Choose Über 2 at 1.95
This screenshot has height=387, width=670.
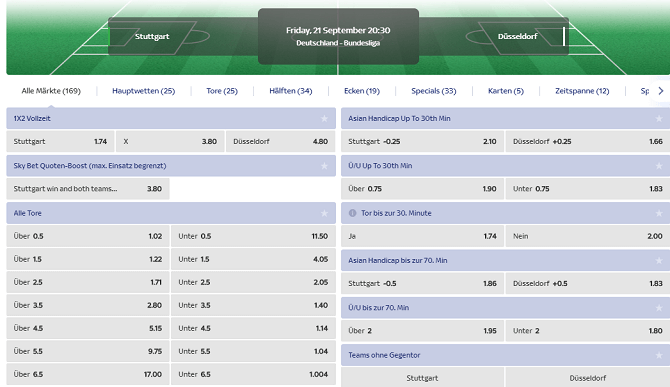[x=422, y=331]
